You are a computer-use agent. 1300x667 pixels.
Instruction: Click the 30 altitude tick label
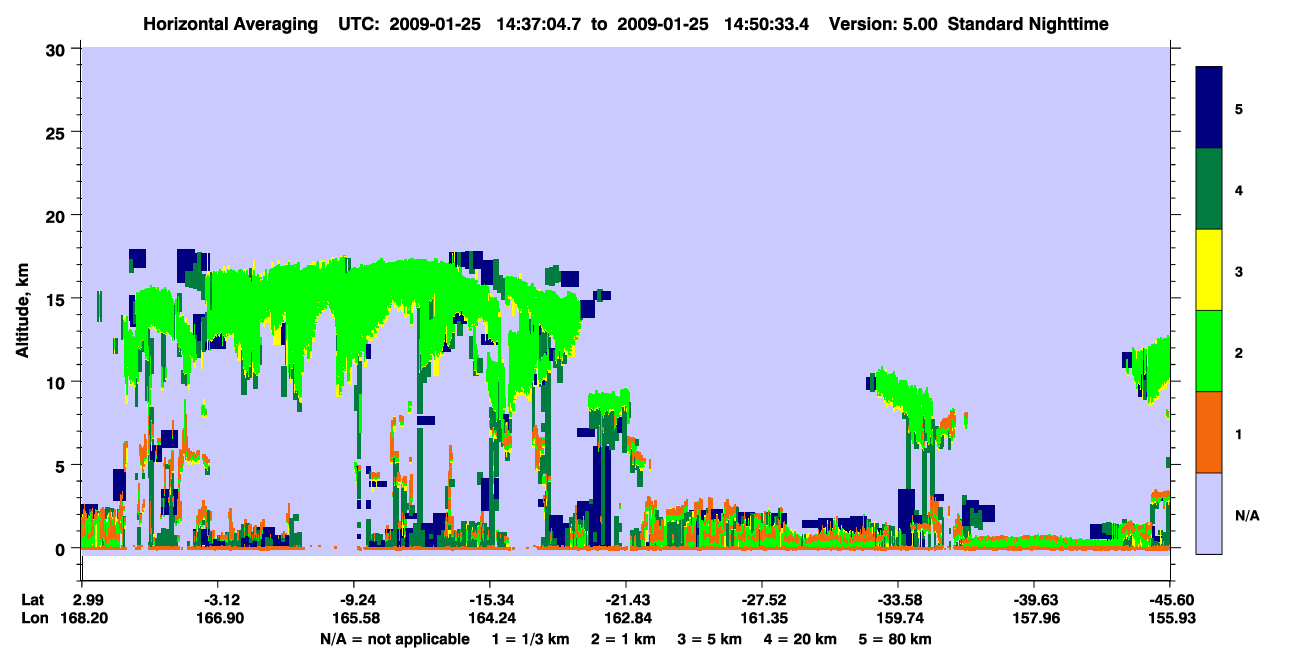click(x=59, y=49)
